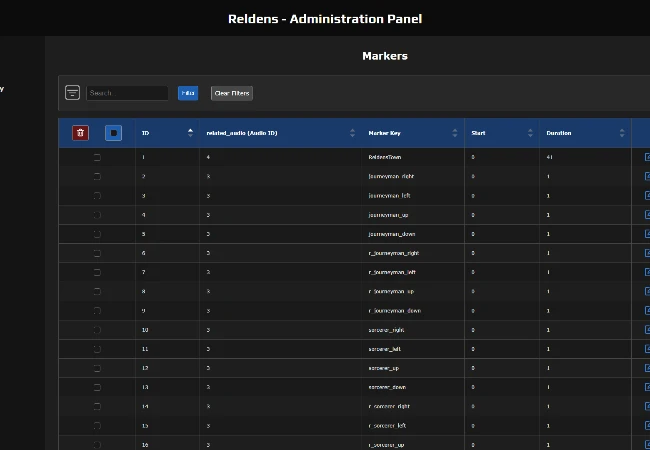The height and width of the screenshot is (450, 650).
Task: Open the edit icon on the r_sorcerer_left row
Action: point(647,426)
